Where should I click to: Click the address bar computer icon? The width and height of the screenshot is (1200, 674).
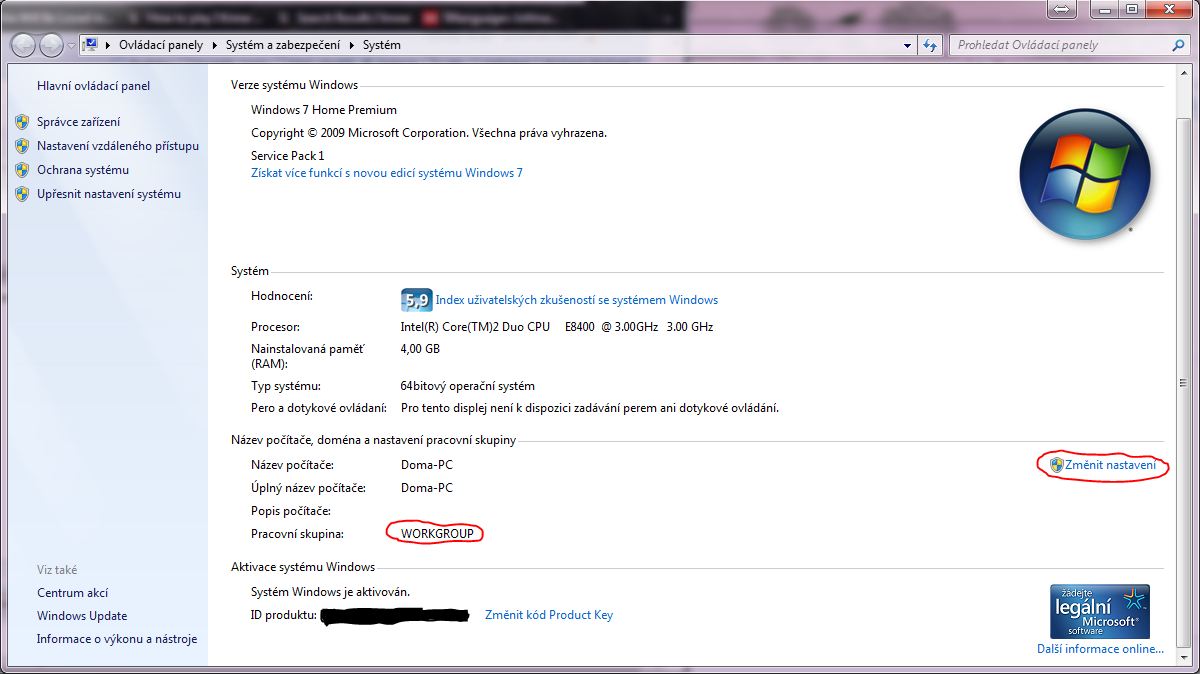(x=90, y=45)
